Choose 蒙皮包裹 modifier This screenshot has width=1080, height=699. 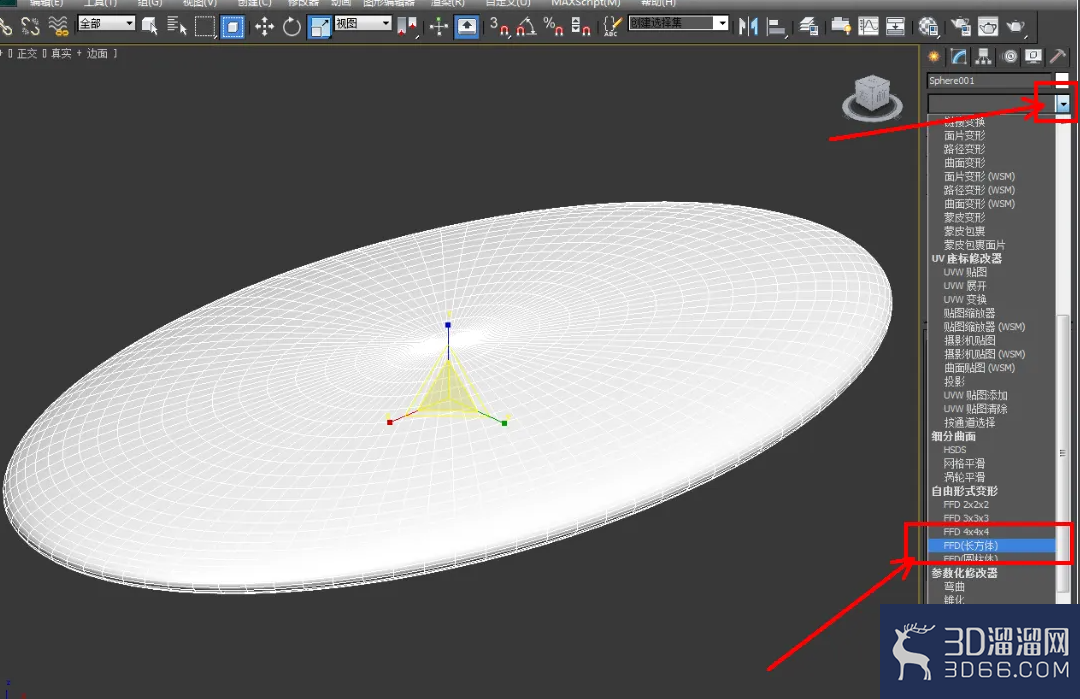(x=991, y=231)
